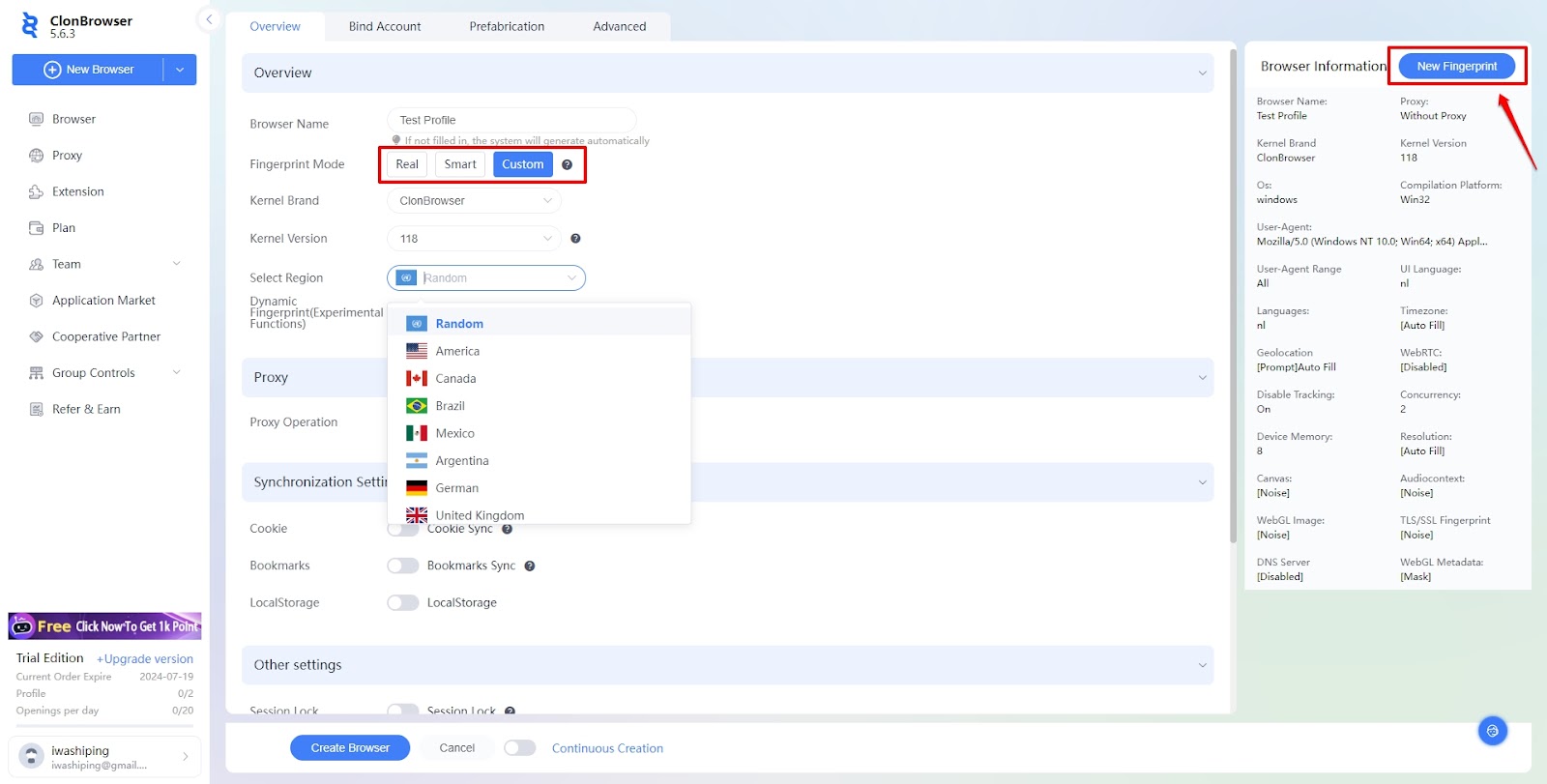Collapse the Synchronization Settings section chevron
This screenshot has width=1547, height=784.
(1203, 481)
